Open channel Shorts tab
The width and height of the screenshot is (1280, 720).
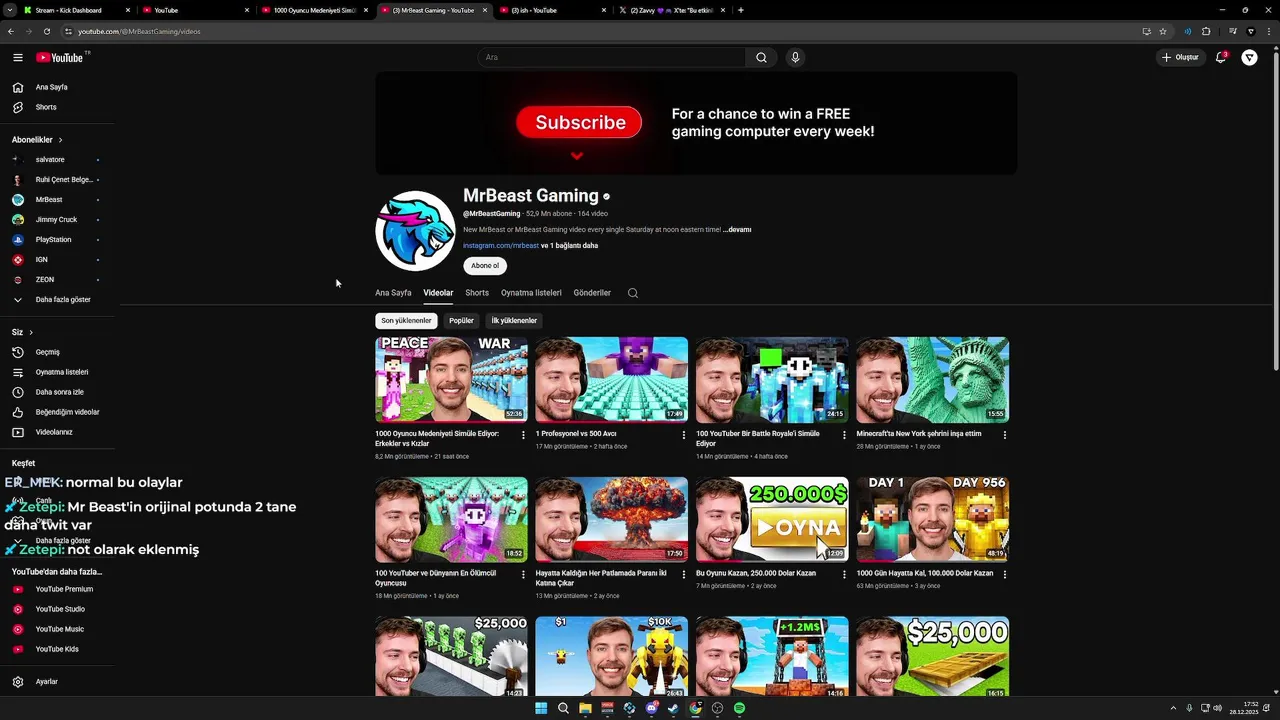(477, 293)
